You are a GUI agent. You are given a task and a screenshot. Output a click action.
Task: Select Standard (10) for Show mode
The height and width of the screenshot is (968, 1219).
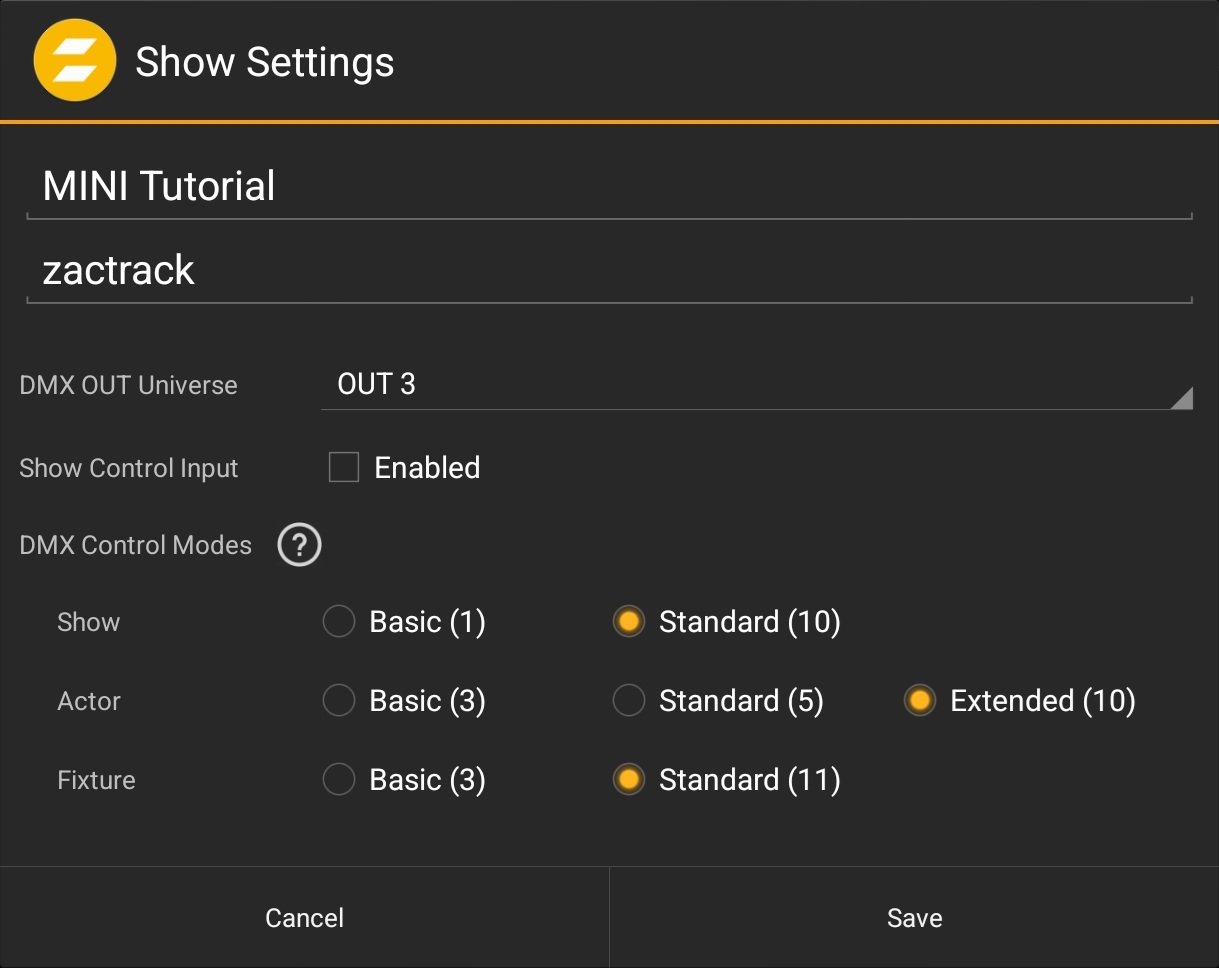click(x=628, y=621)
